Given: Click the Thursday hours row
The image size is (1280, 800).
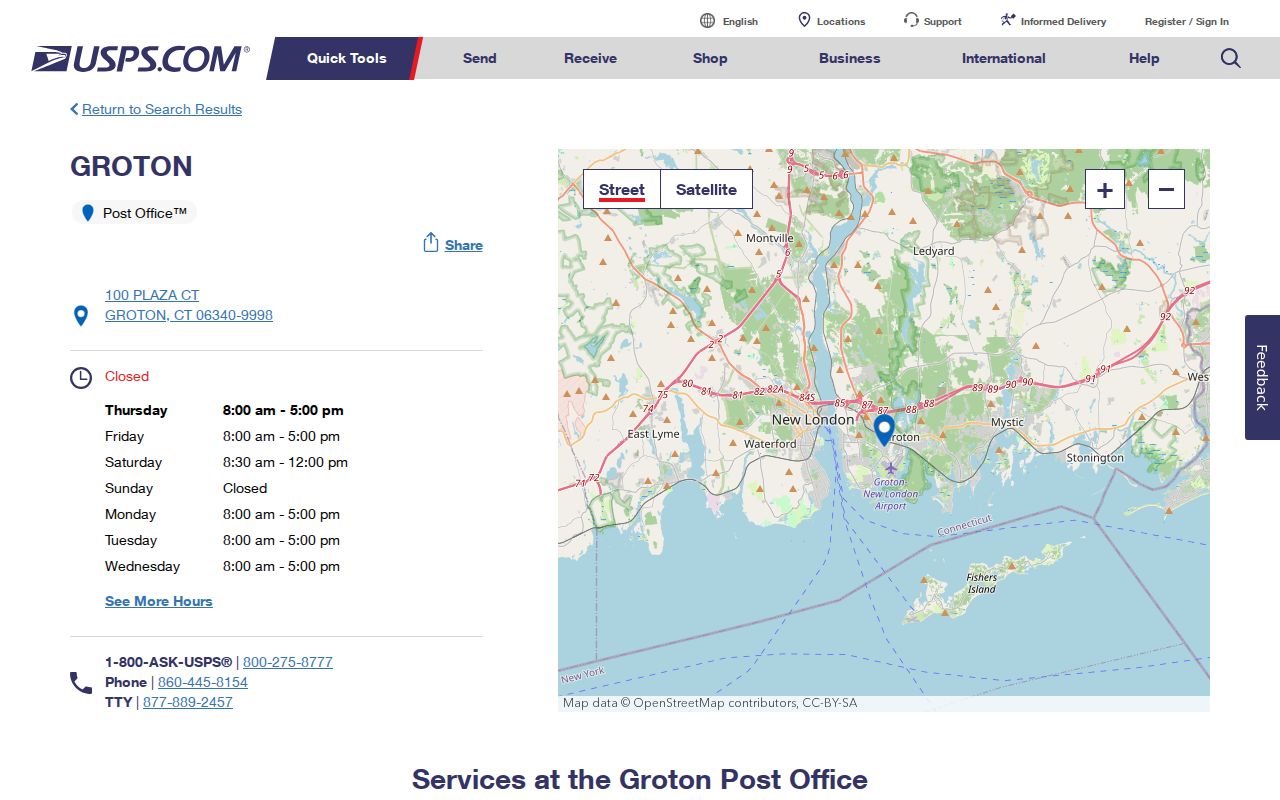Looking at the screenshot, I should 224,410.
